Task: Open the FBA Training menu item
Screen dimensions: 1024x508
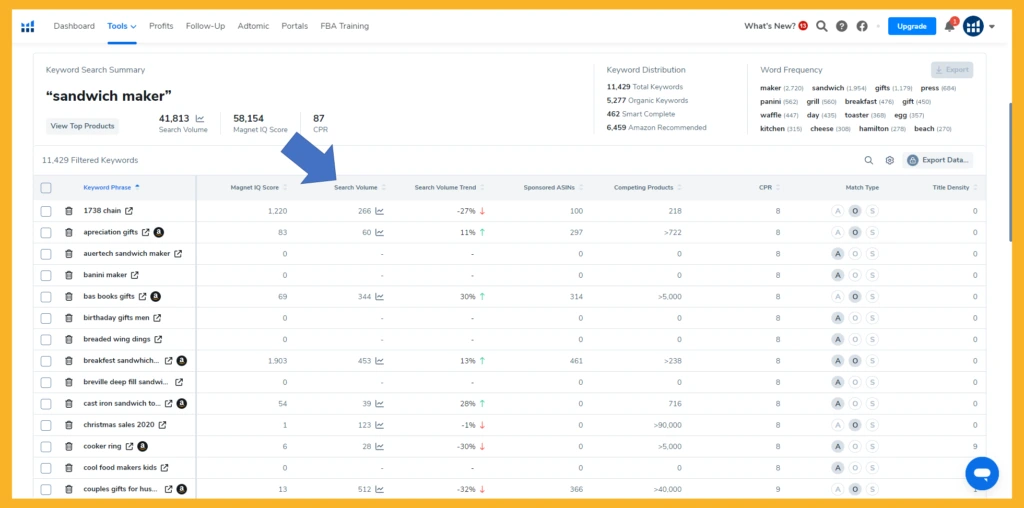Action: [x=344, y=26]
